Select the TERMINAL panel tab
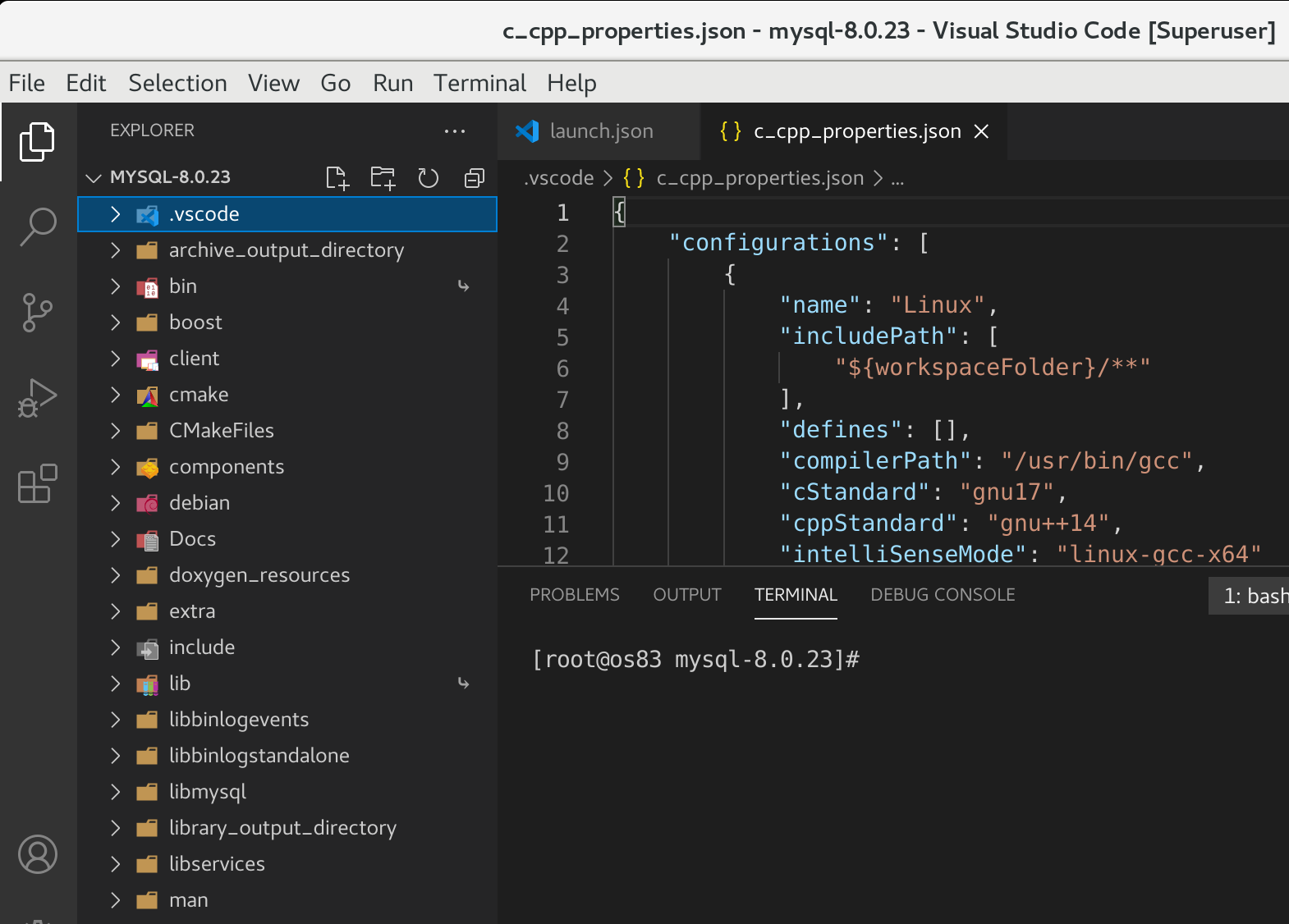This screenshot has height=924, width=1289. click(796, 595)
